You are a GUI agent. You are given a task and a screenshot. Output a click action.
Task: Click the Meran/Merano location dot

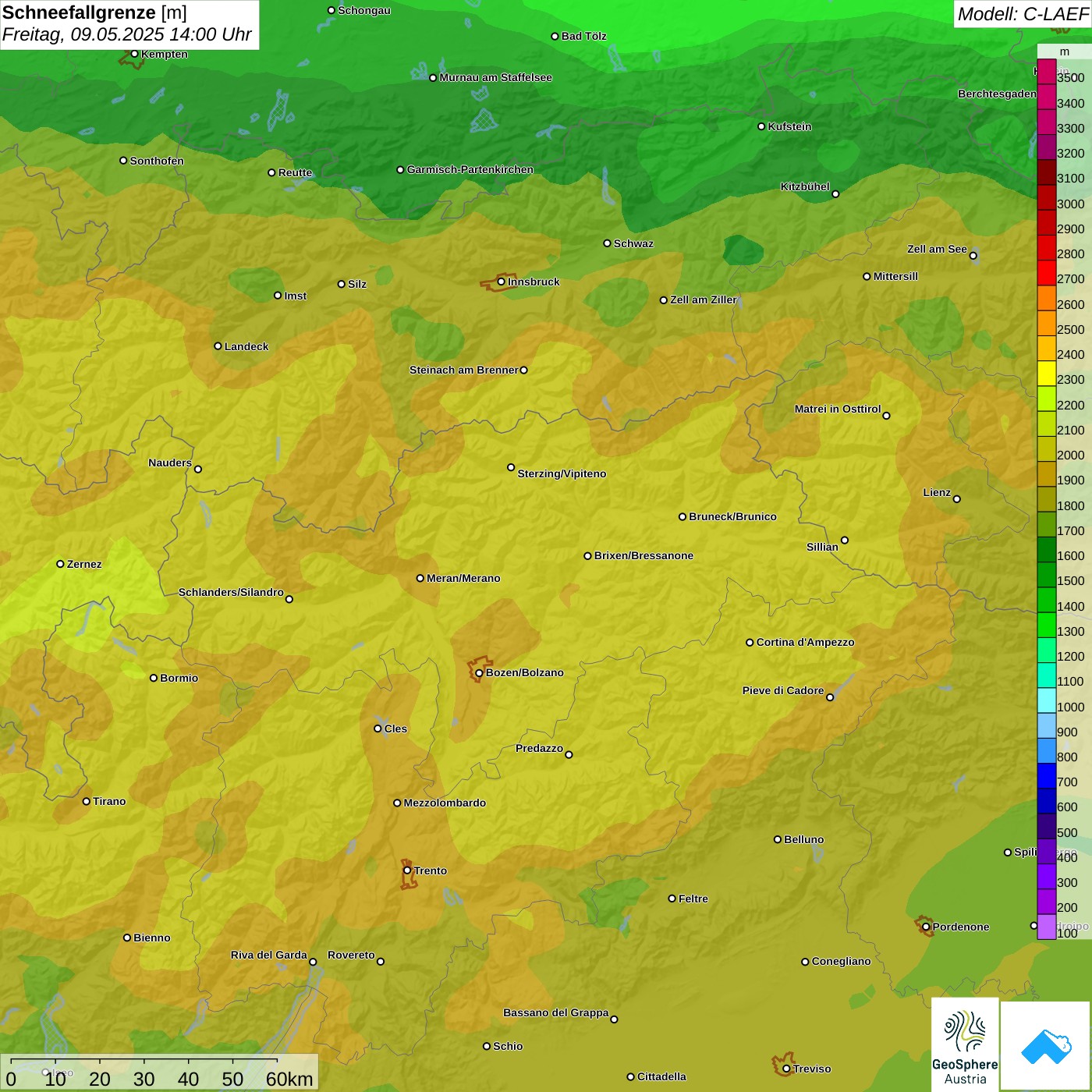(x=420, y=578)
